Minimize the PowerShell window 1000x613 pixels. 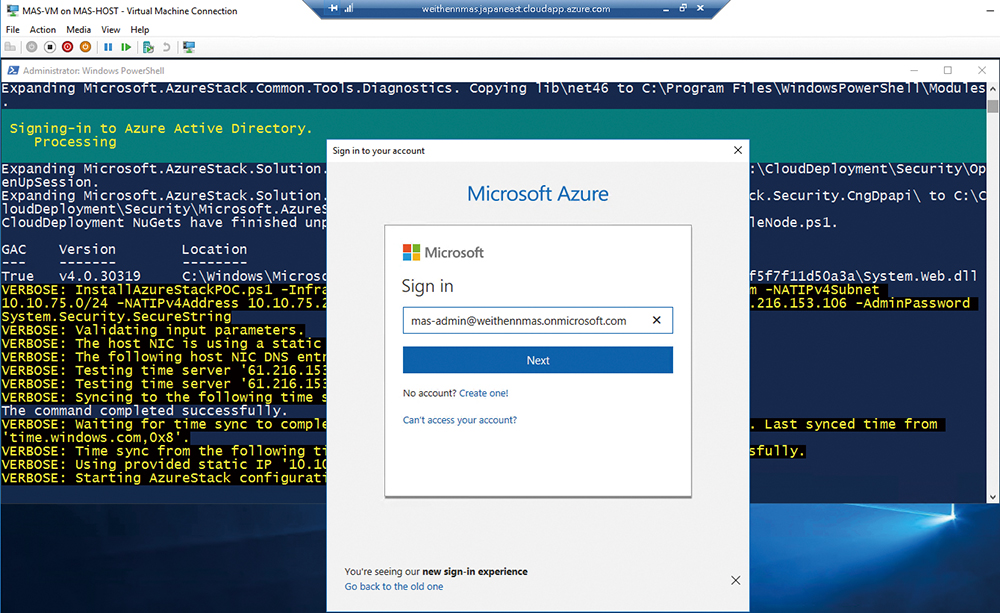pyautogui.click(x=914, y=70)
